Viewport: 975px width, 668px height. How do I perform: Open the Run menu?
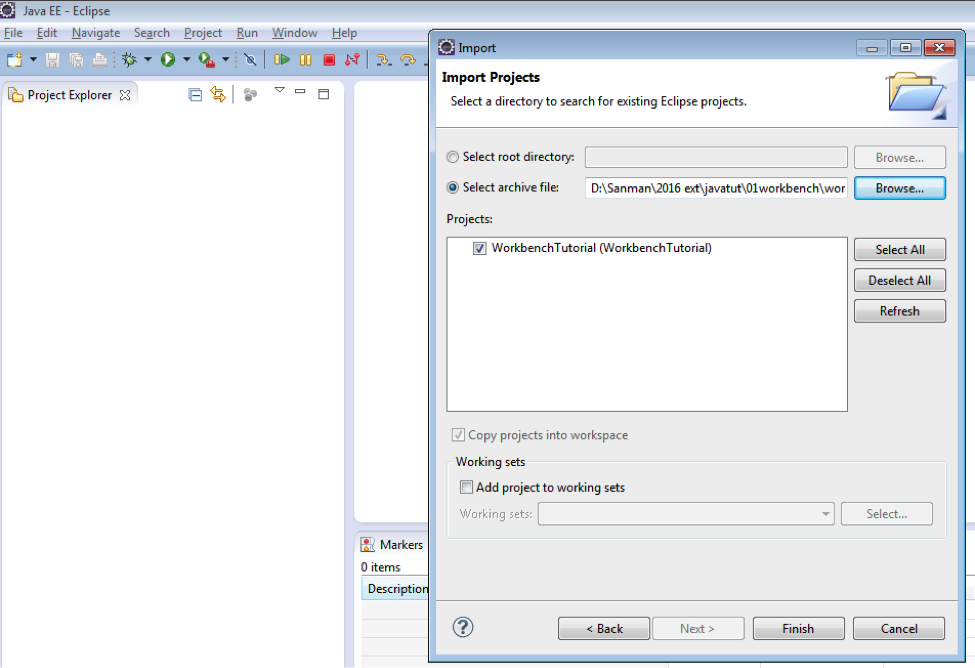pos(247,33)
